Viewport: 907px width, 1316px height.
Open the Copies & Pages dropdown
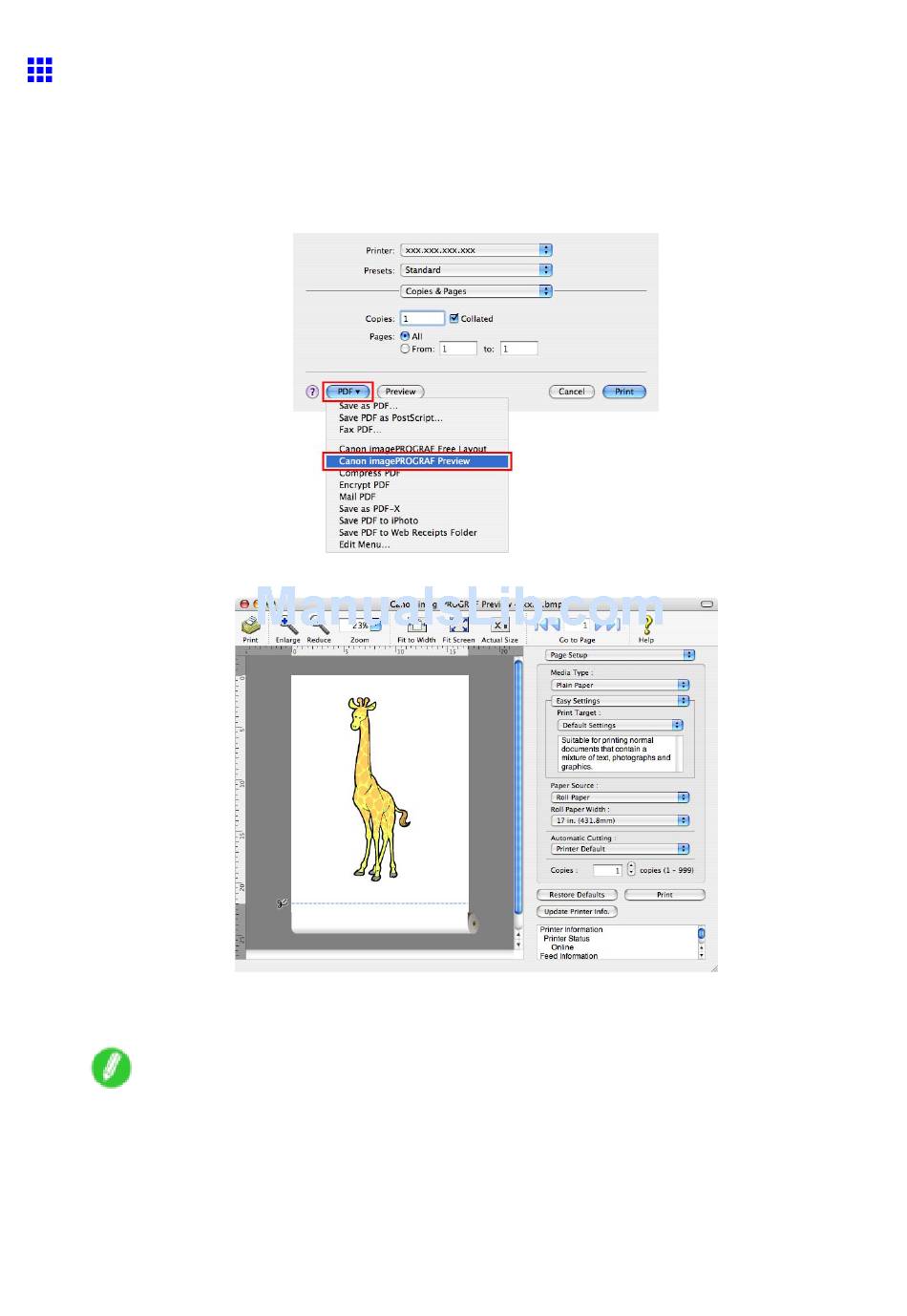476,291
